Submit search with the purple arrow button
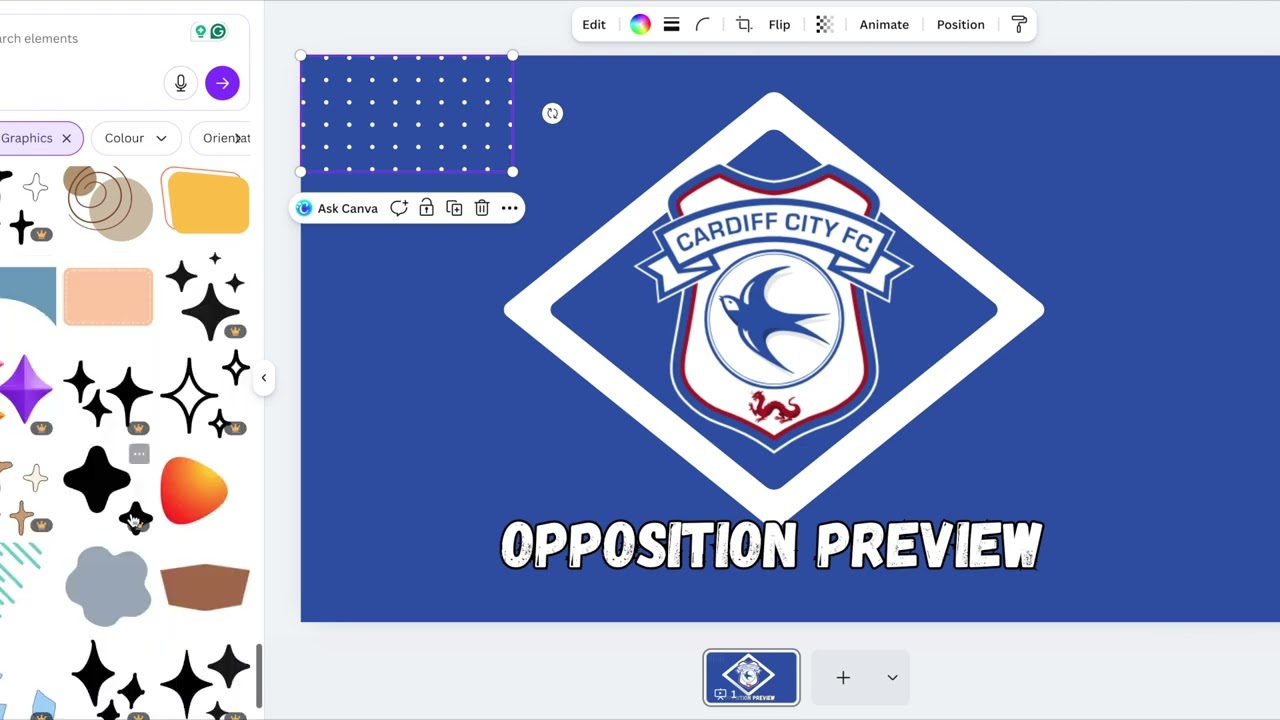1280x720 pixels. [x=222, y=83]
